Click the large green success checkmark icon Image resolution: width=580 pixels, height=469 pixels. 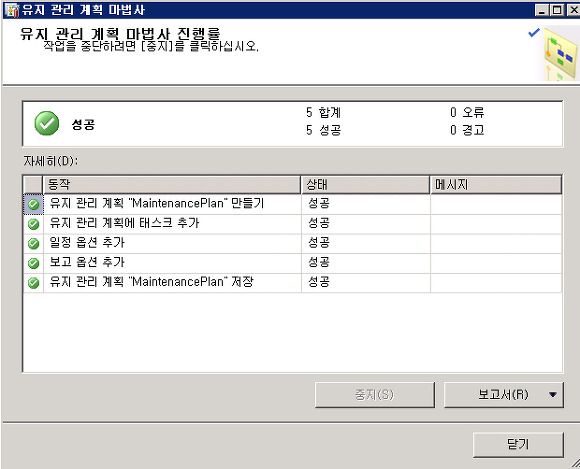(x=47, y=124)
